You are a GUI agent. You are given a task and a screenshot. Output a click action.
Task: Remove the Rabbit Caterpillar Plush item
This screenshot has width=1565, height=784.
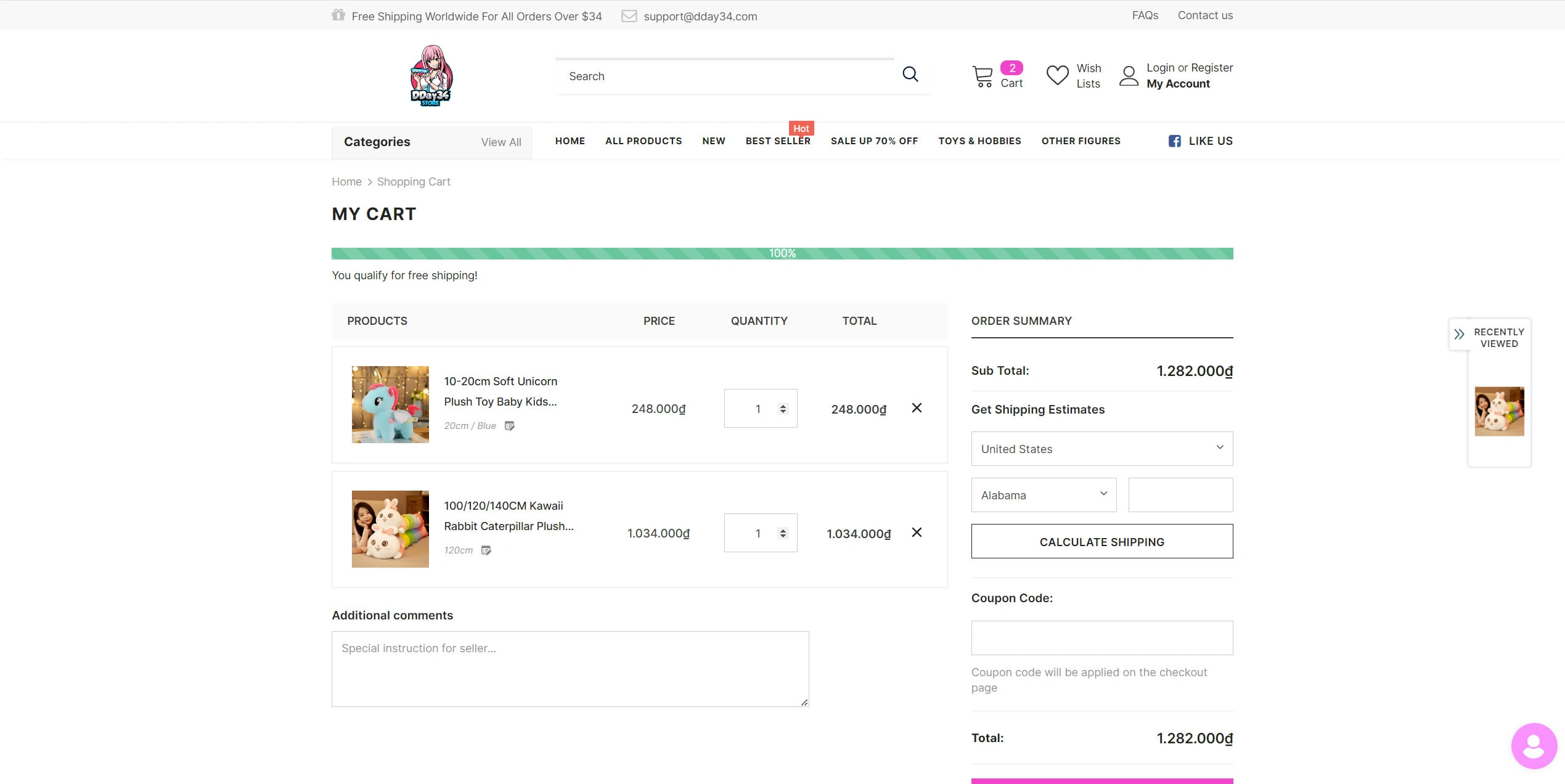[917, 533]
